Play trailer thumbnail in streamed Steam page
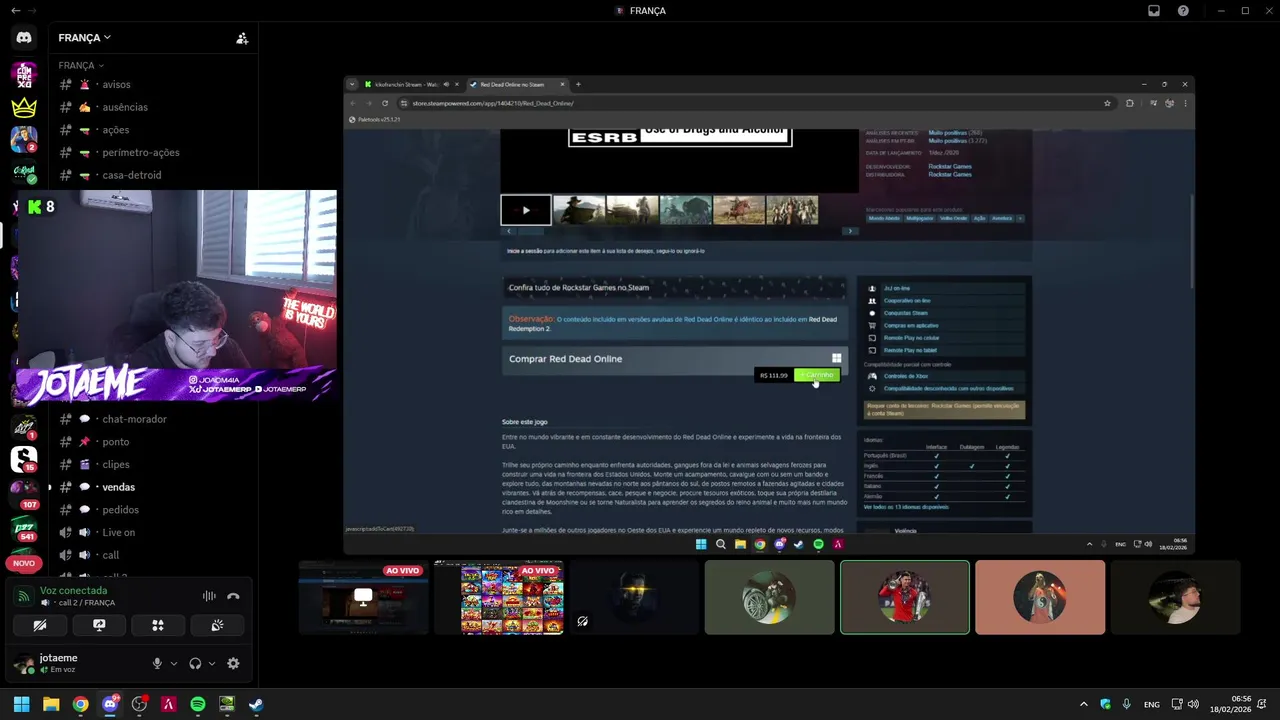This screenshot has height=720, width=1280. (x=526, y=210)
